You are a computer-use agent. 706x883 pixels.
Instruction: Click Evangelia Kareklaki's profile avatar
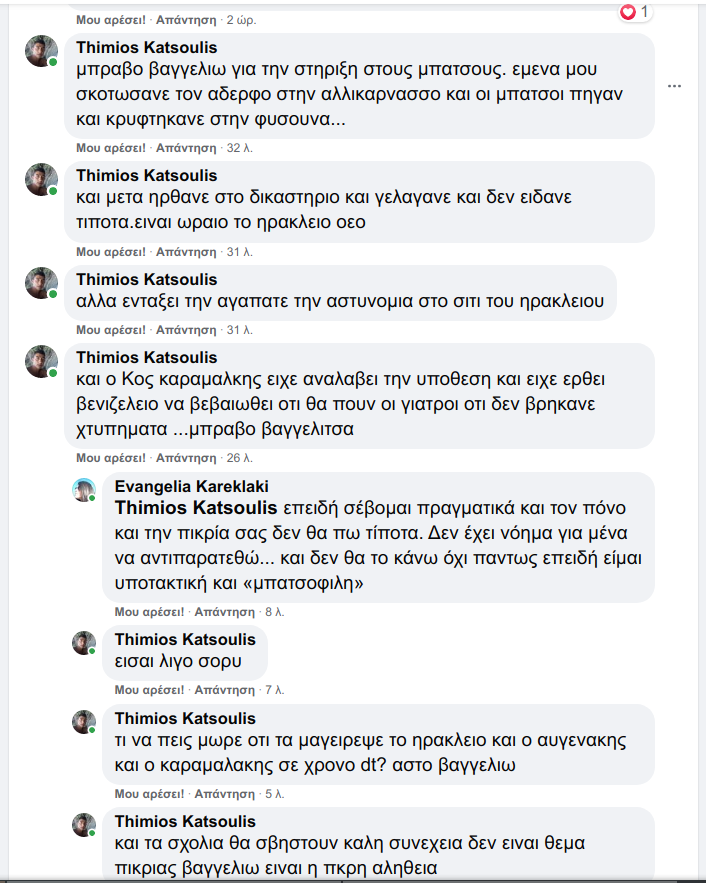pyautogui.click(x=84, y=490)
